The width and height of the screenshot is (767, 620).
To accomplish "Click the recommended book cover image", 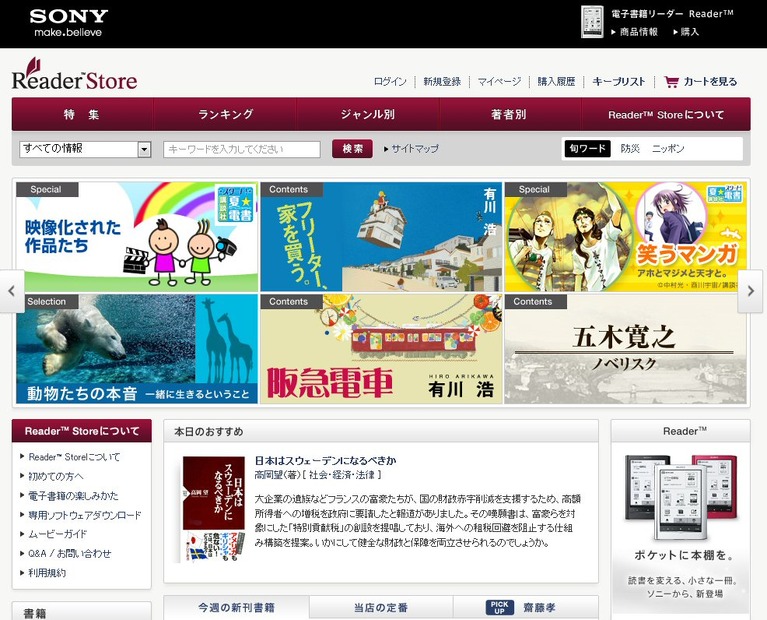I will [213, 509].
